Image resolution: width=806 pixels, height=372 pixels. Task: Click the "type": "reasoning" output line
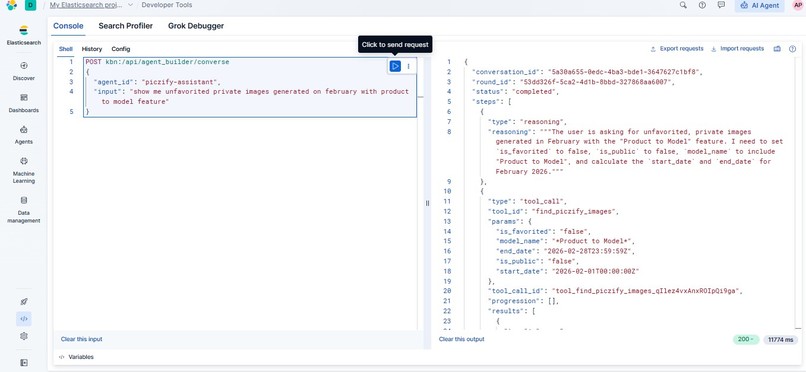527,122
